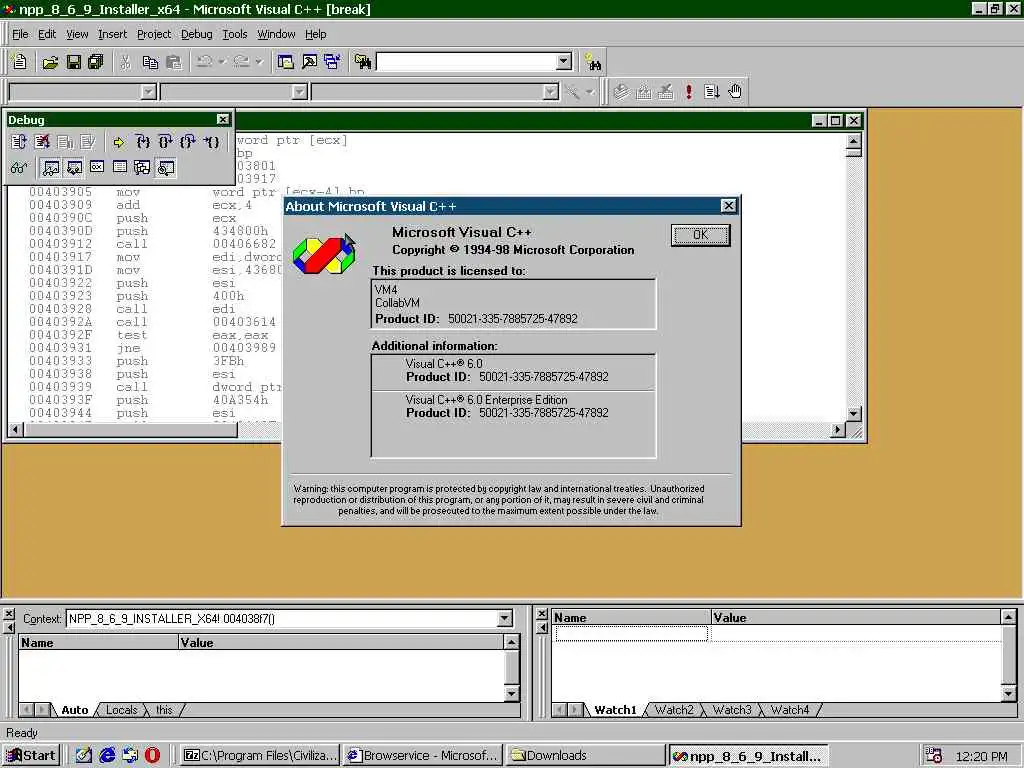Click the empty Watch1 Name input cell
The image size is (1024, 768).
pos(631,633)
